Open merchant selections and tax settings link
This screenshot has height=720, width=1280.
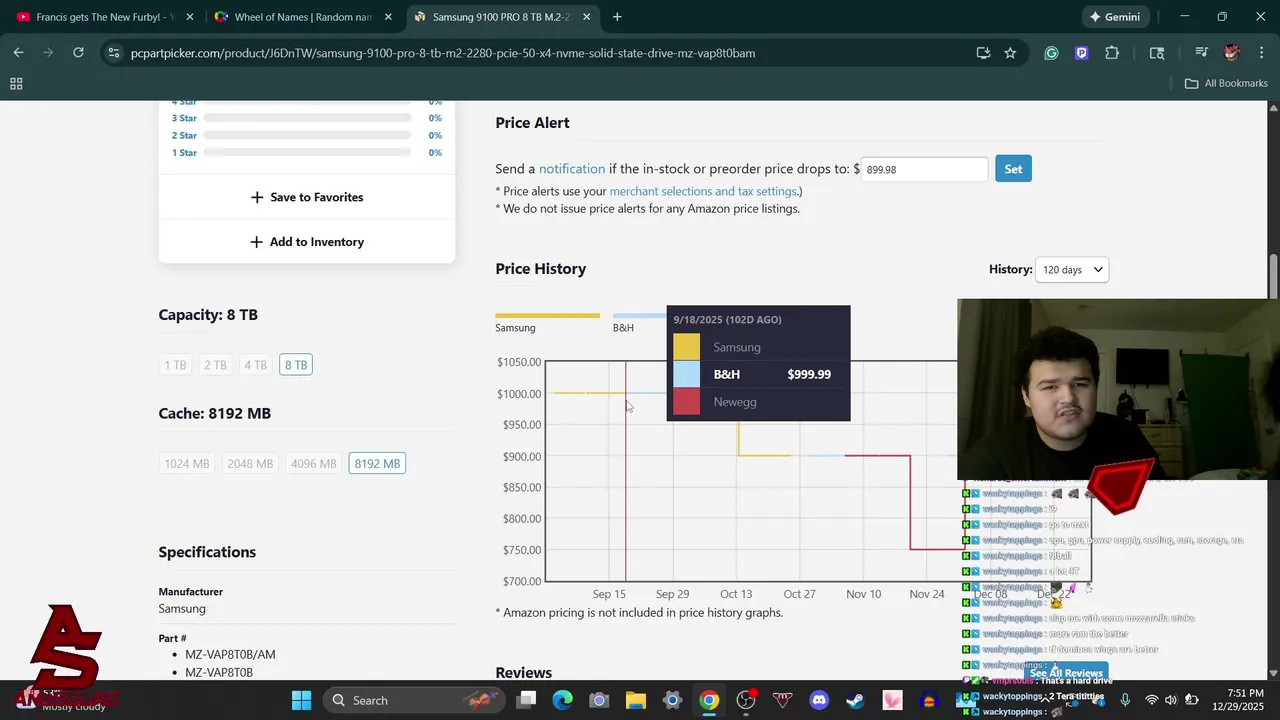click(703, 191)
